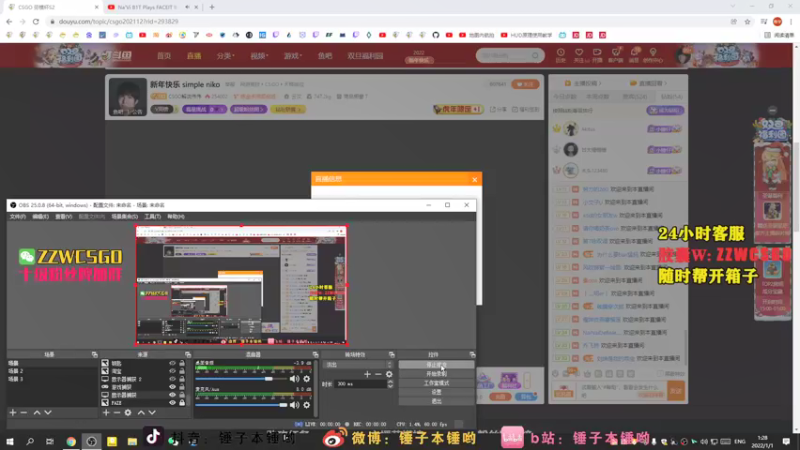This screenshot has height=450, width=800.
Task: Open source properties gear icon
Action: pyautogui.click(x=128, y=412)
